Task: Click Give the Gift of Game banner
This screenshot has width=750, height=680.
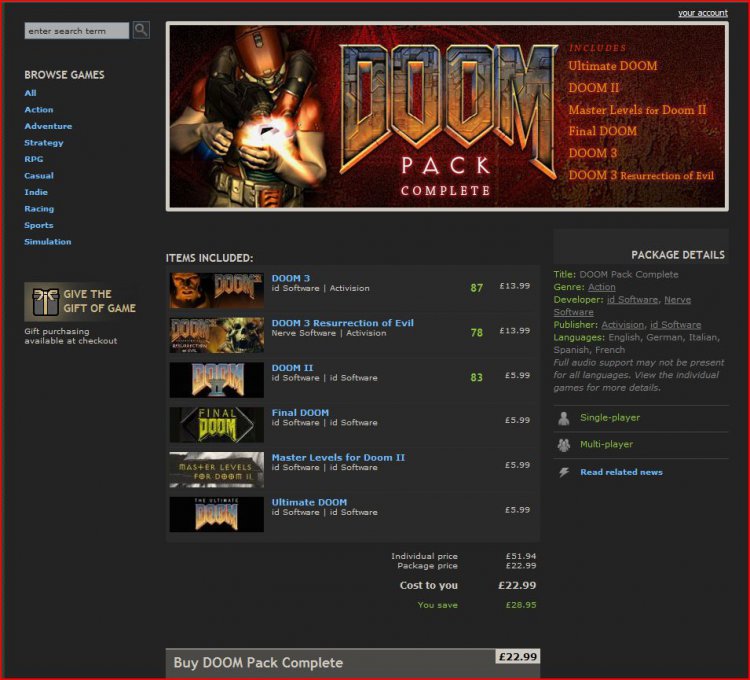Action: pos(82,302)
